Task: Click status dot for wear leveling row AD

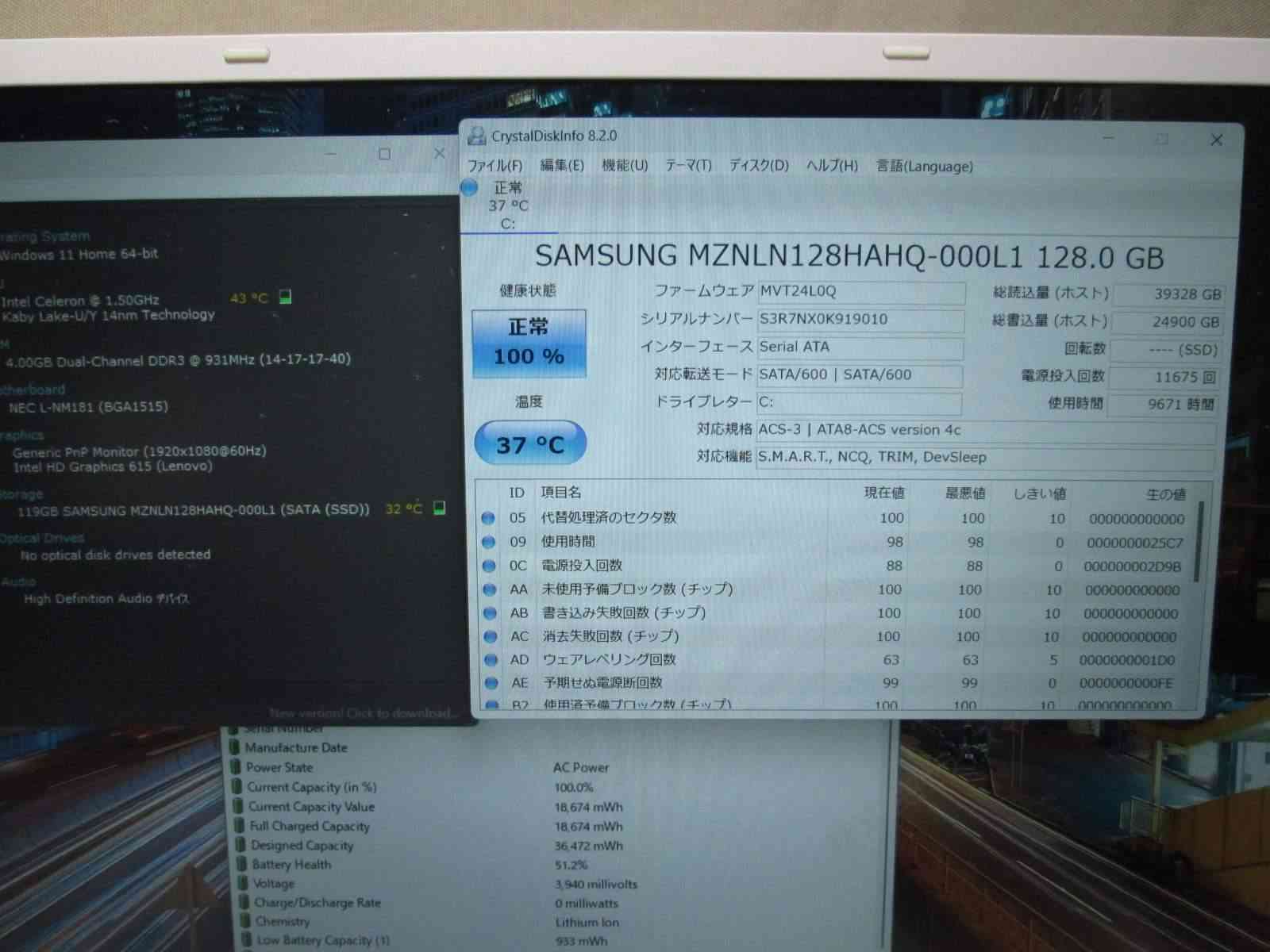Action: [x=491, y=659]
